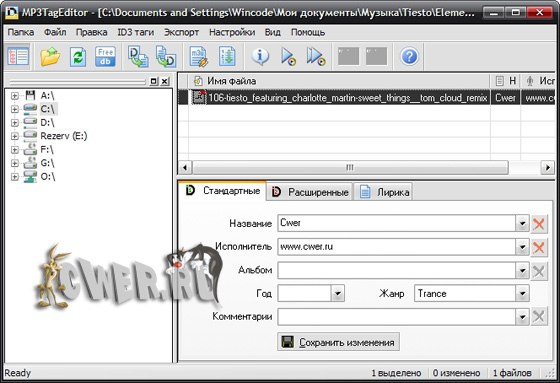Open folder with the yellow folder icon
Image resolution: width=560 pixels, height=383 pixels.
[x=50, y=56]
